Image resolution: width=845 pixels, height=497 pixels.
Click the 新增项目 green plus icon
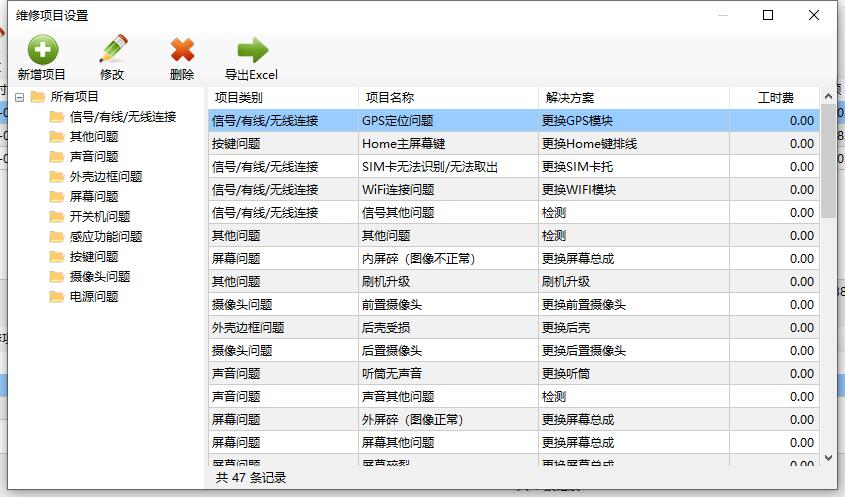pyautogui.click(x=42, y=49)
